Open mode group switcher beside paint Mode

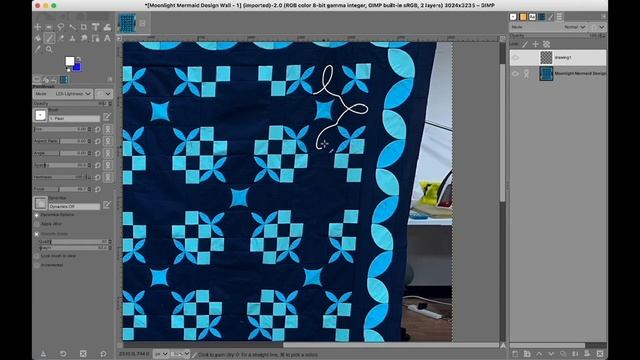[x=104, y=94]
